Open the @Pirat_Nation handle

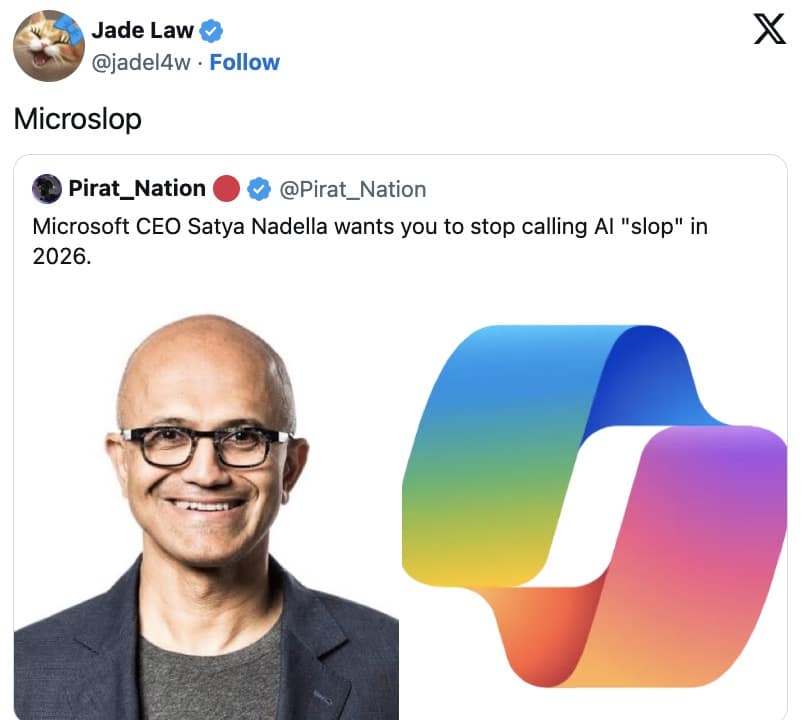coord(352,190)
